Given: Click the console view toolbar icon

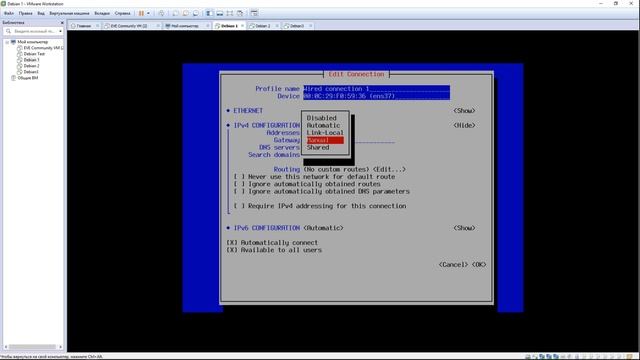Looking at the screenshot, I should point(254,13).
